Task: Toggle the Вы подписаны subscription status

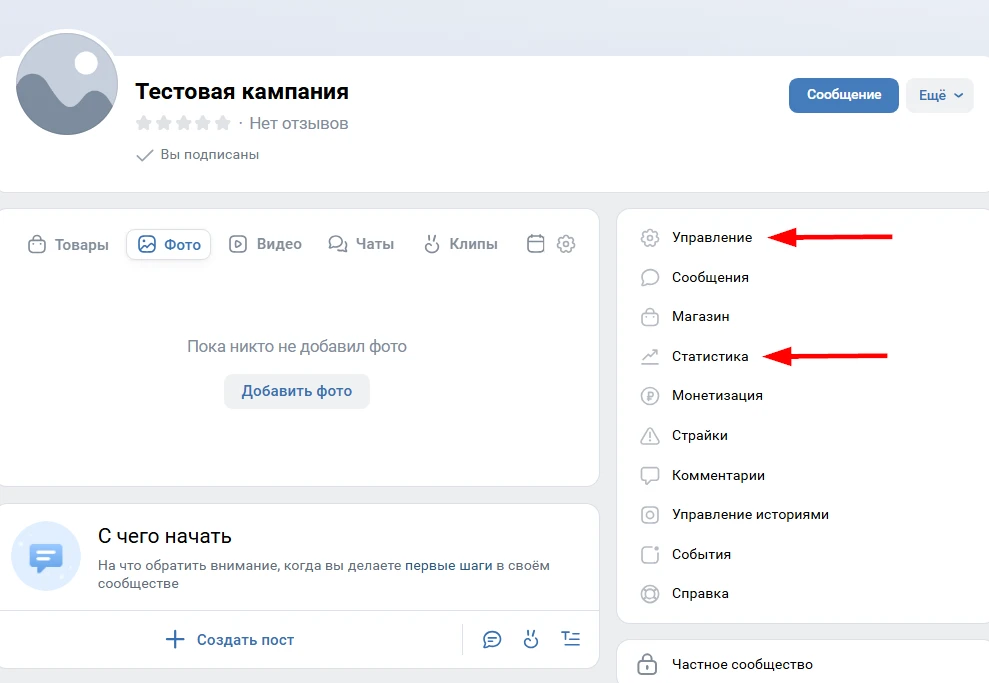Action: coord(198,155)
